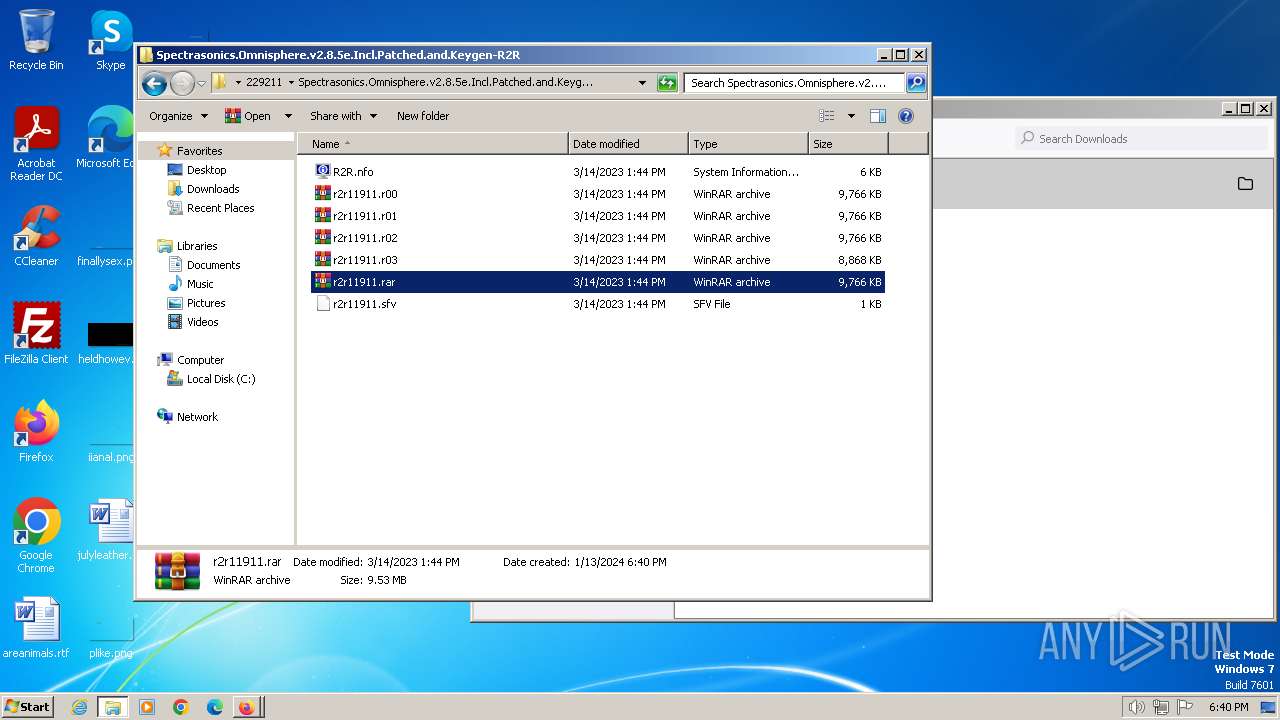The width and height of the screenshot is (1280, 720).
Task: Sort by the Size column header
Action: pos(848,144)
